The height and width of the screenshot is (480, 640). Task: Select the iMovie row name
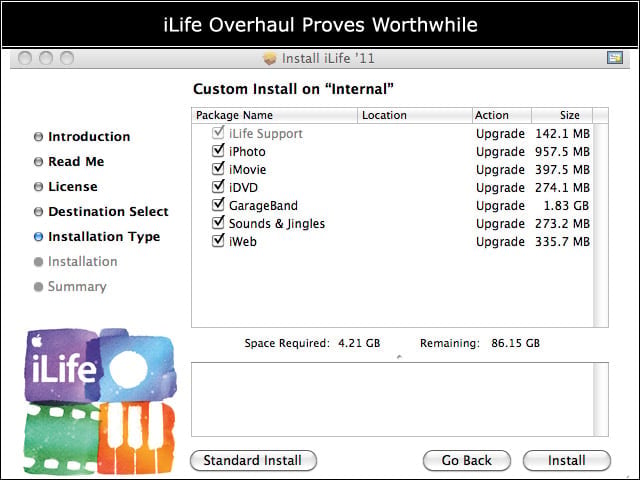click(x=248, y=170)
